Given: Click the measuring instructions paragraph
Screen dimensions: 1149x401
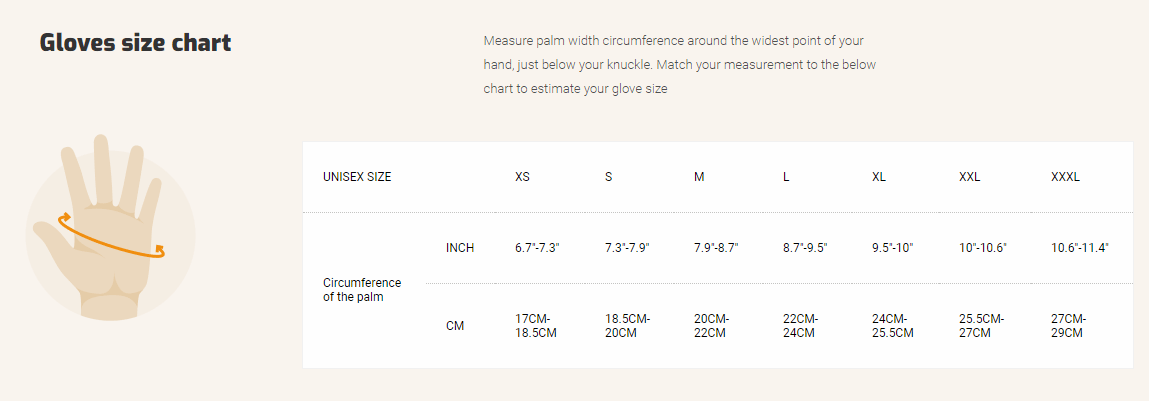Looking at the screenshot, I should pos(679,65).
